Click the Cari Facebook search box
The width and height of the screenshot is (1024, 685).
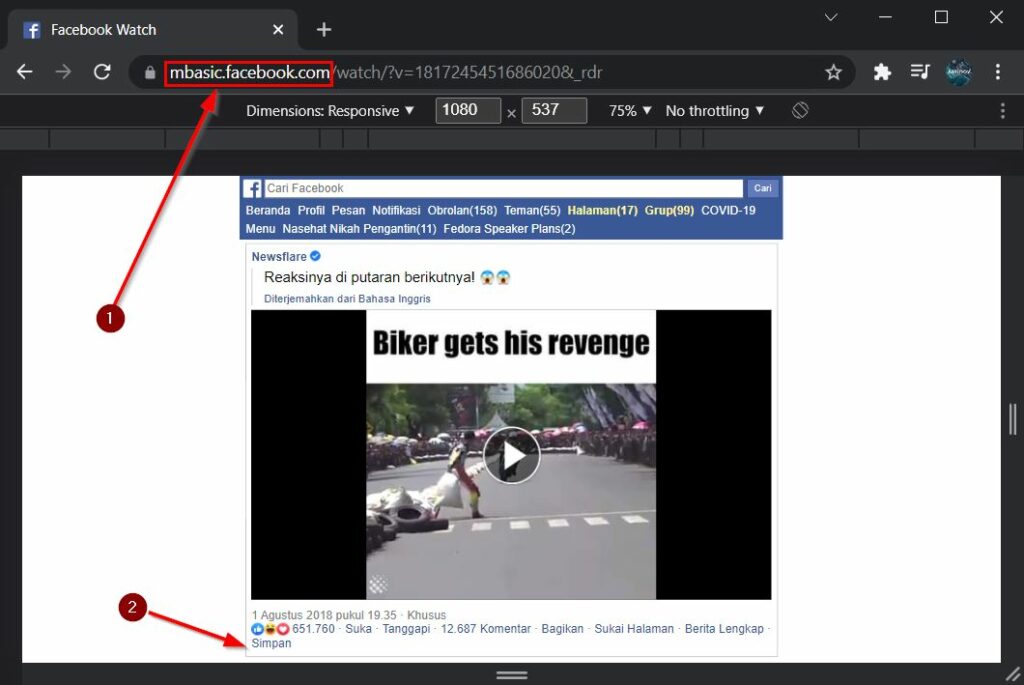pyautogui.click(x=504, y=188)
